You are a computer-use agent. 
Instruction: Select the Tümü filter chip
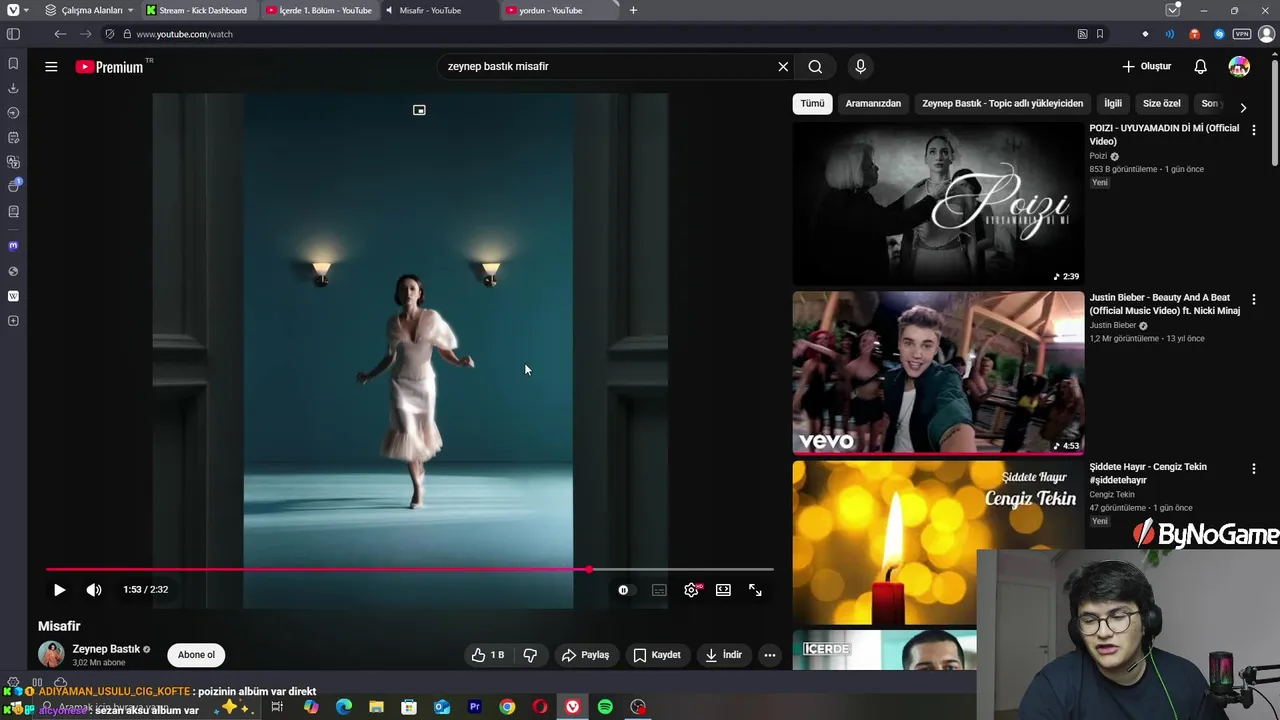point(812,103)
